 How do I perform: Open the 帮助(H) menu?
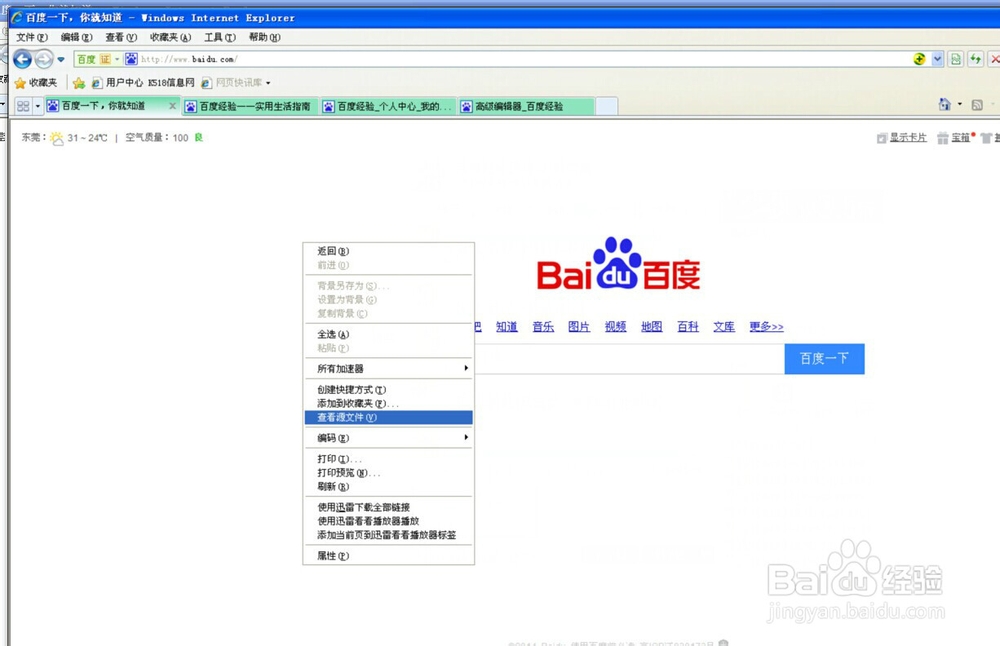(265, 37)
